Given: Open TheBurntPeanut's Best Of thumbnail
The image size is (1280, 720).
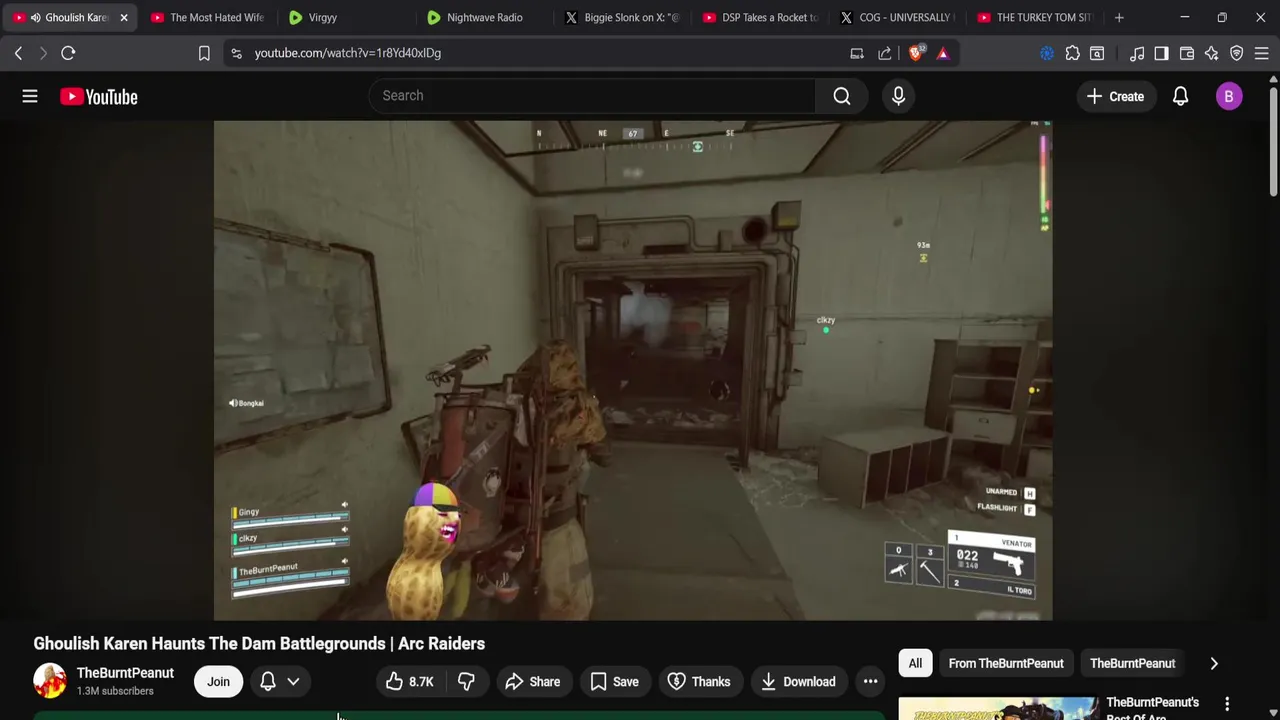Looking at the screenshot, I should (998, 709).
